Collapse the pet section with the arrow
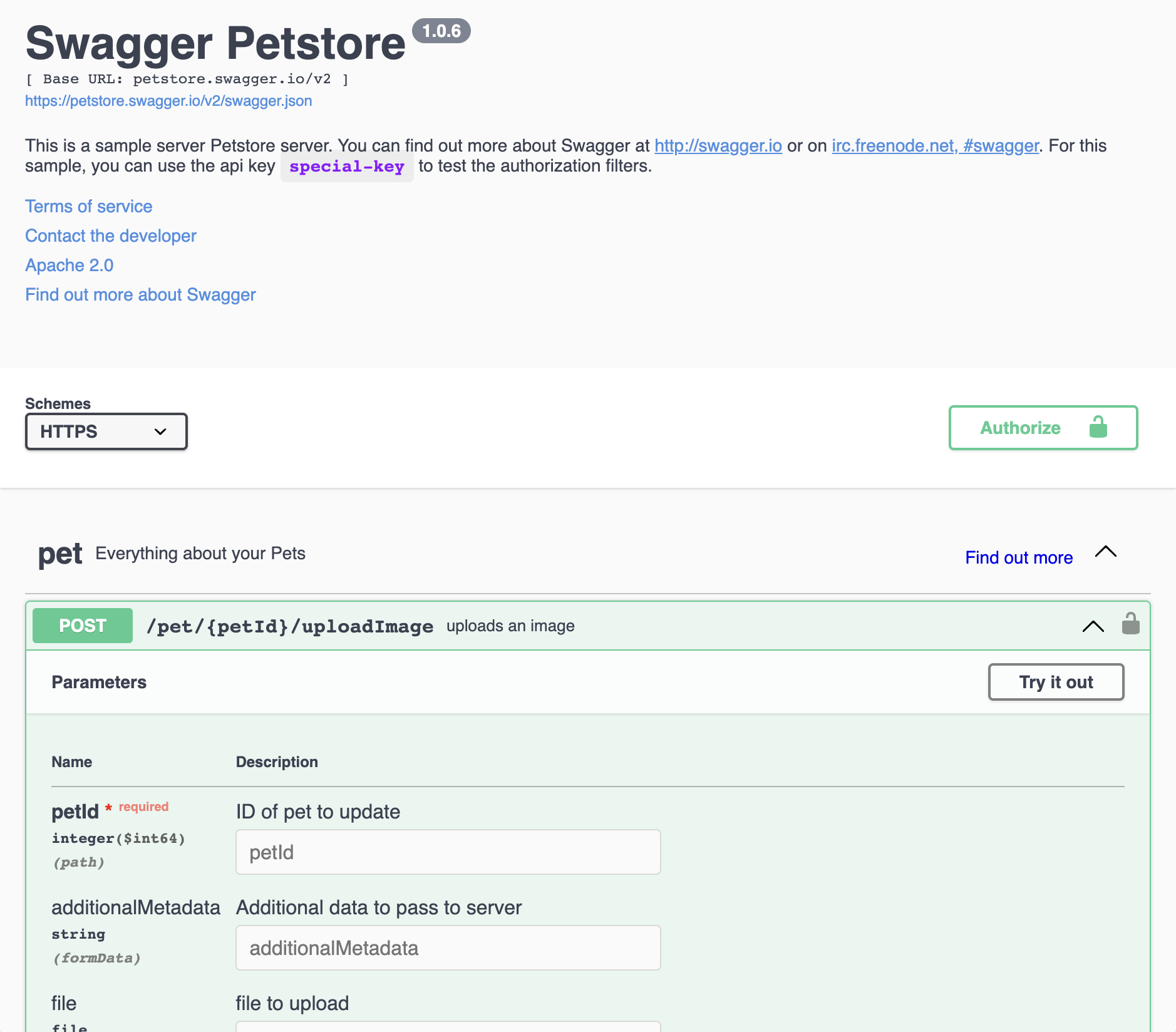The height and width of the screenshot is (1032, 1176). [1106, 552]
